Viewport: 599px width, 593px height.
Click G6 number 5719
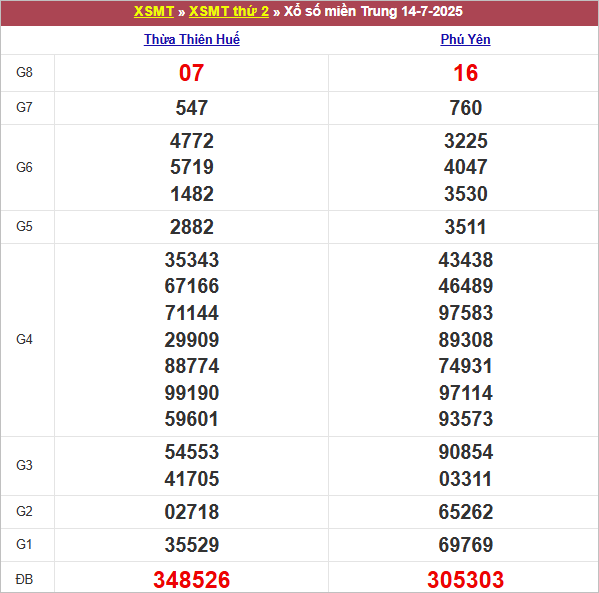(x=191, y=167)
